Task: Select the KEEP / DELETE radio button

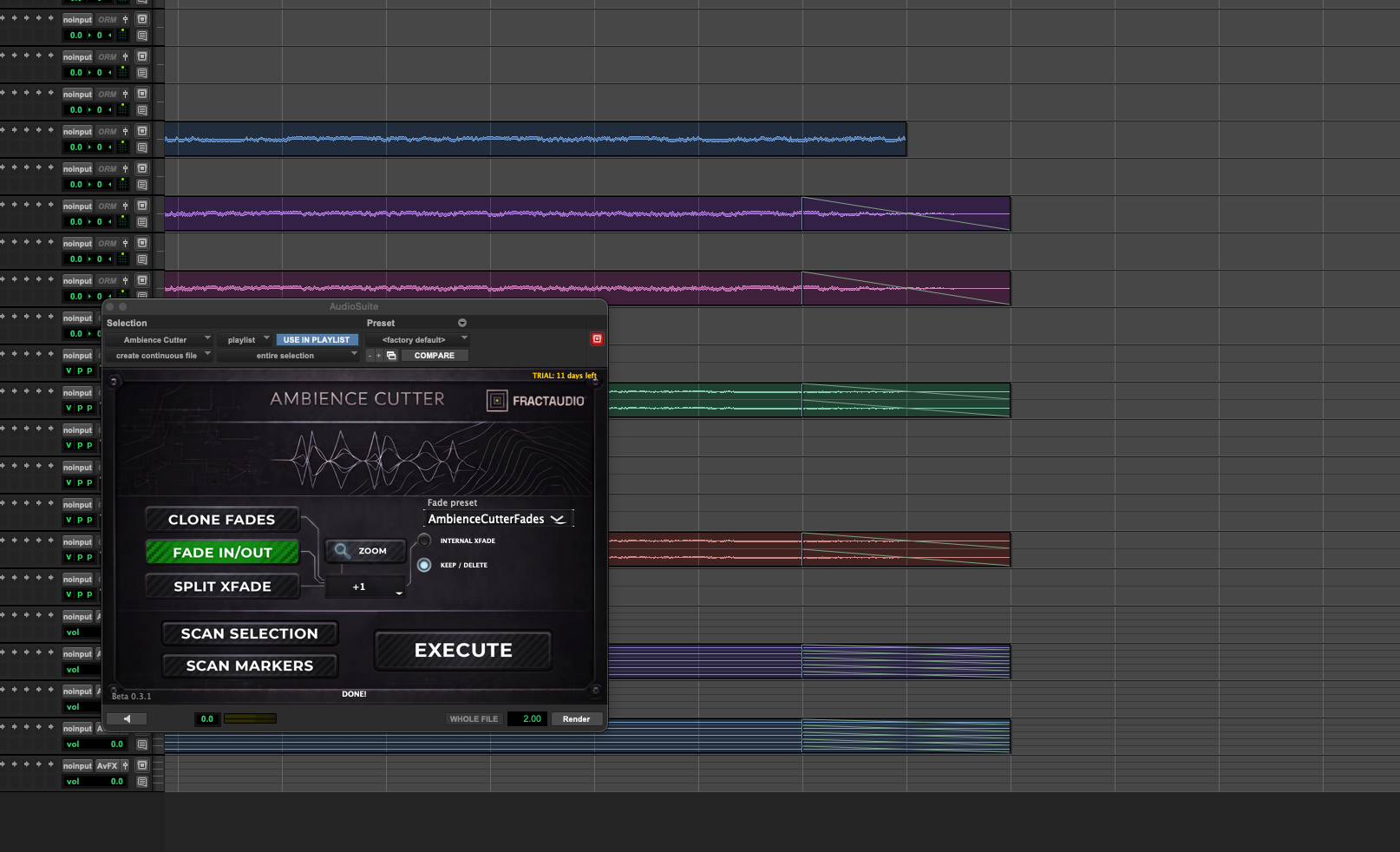Action: (424, 565)
